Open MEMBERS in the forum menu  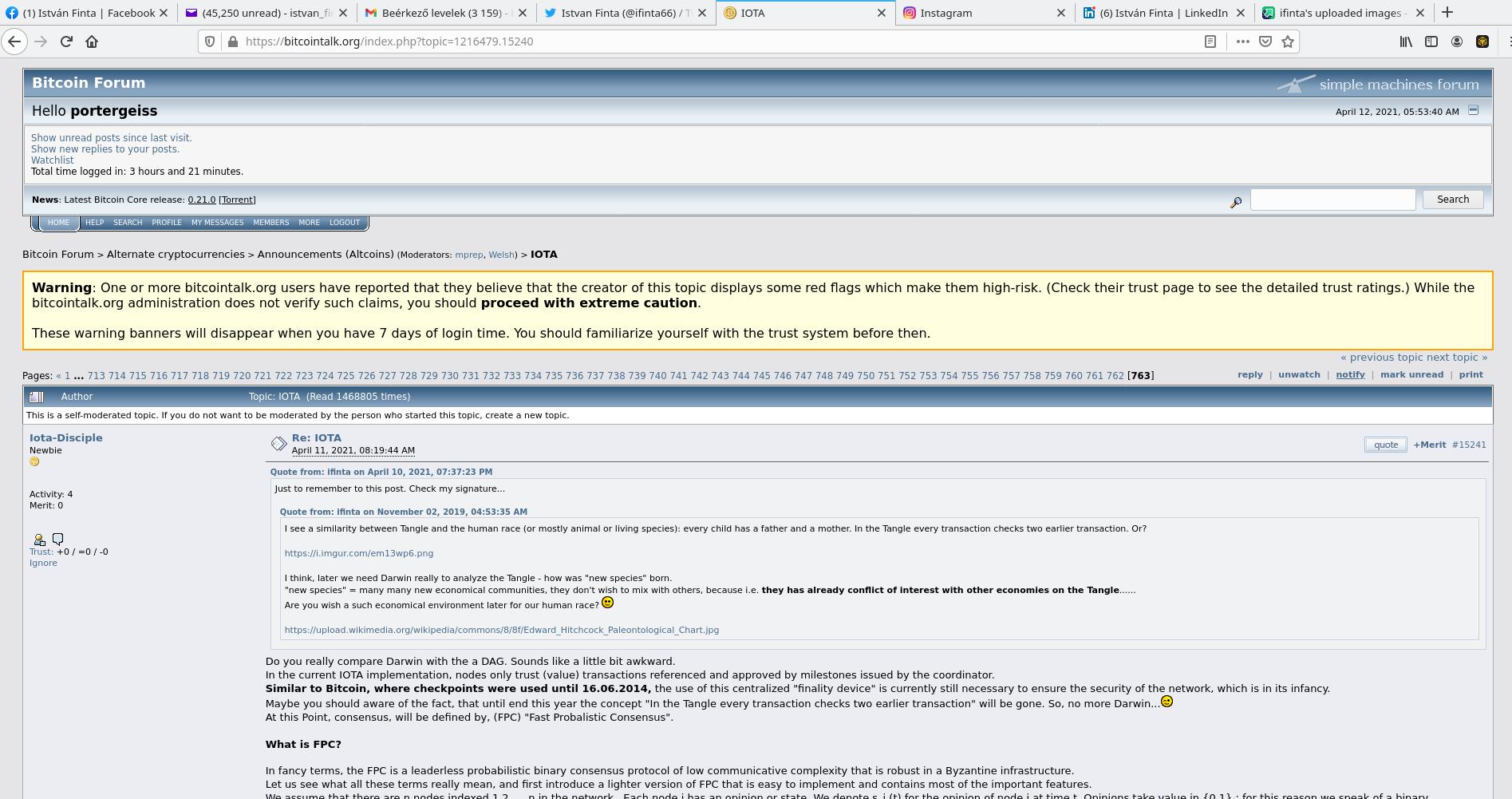(271, 223)
